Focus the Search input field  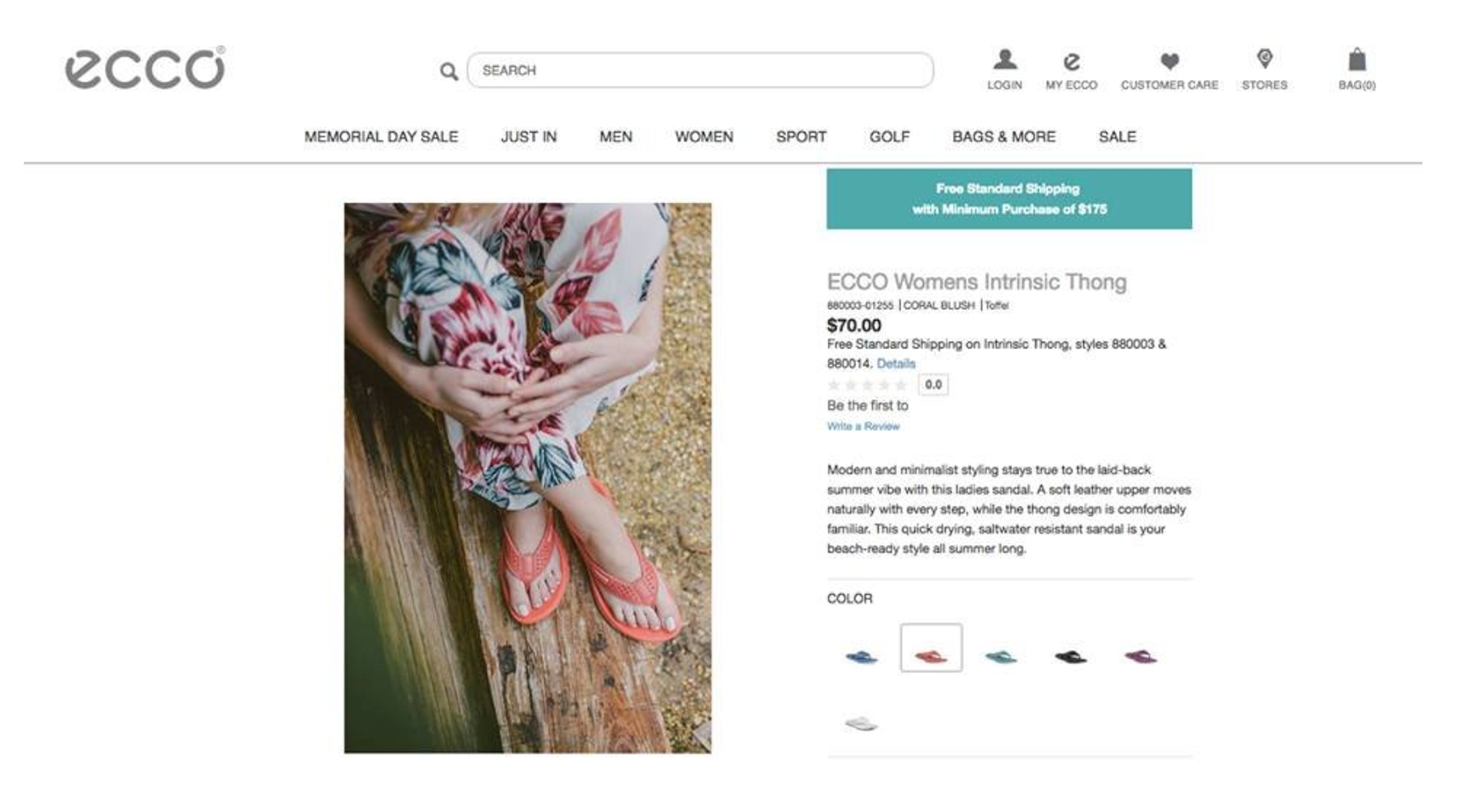point(699,70)
